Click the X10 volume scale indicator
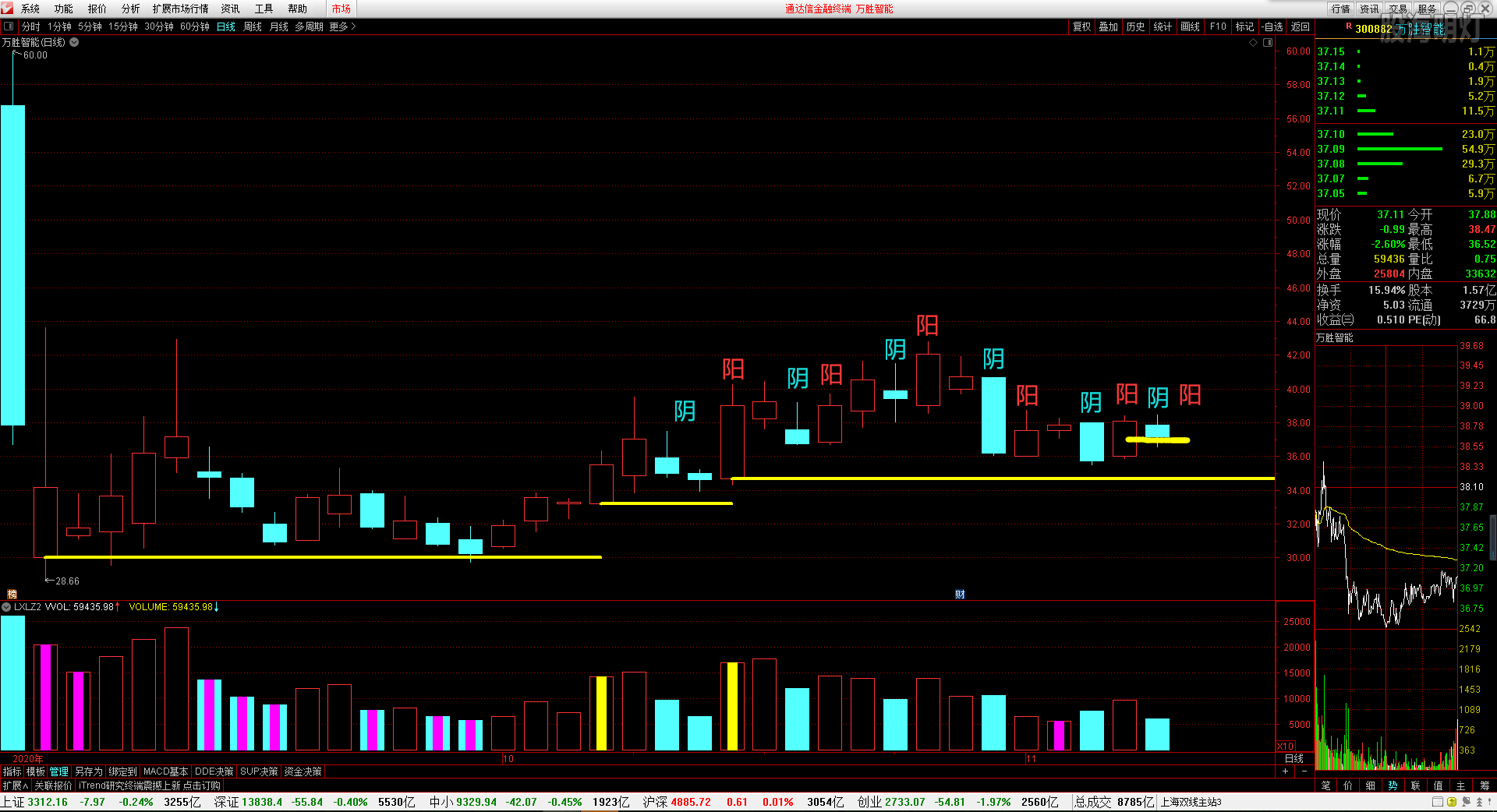Viewport: 1497px width, 812px height. 1285,746
